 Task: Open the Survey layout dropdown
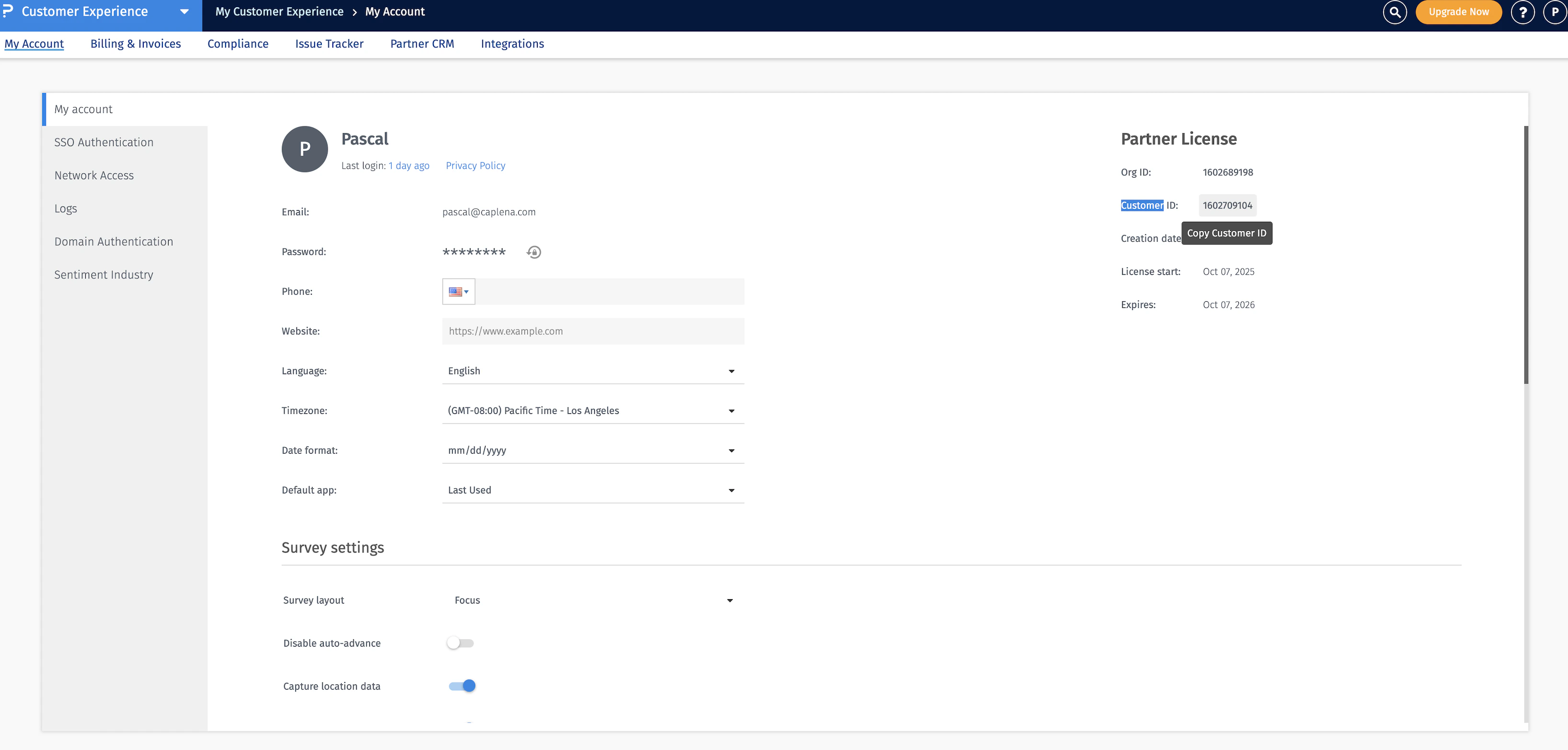tap(593, 600)
